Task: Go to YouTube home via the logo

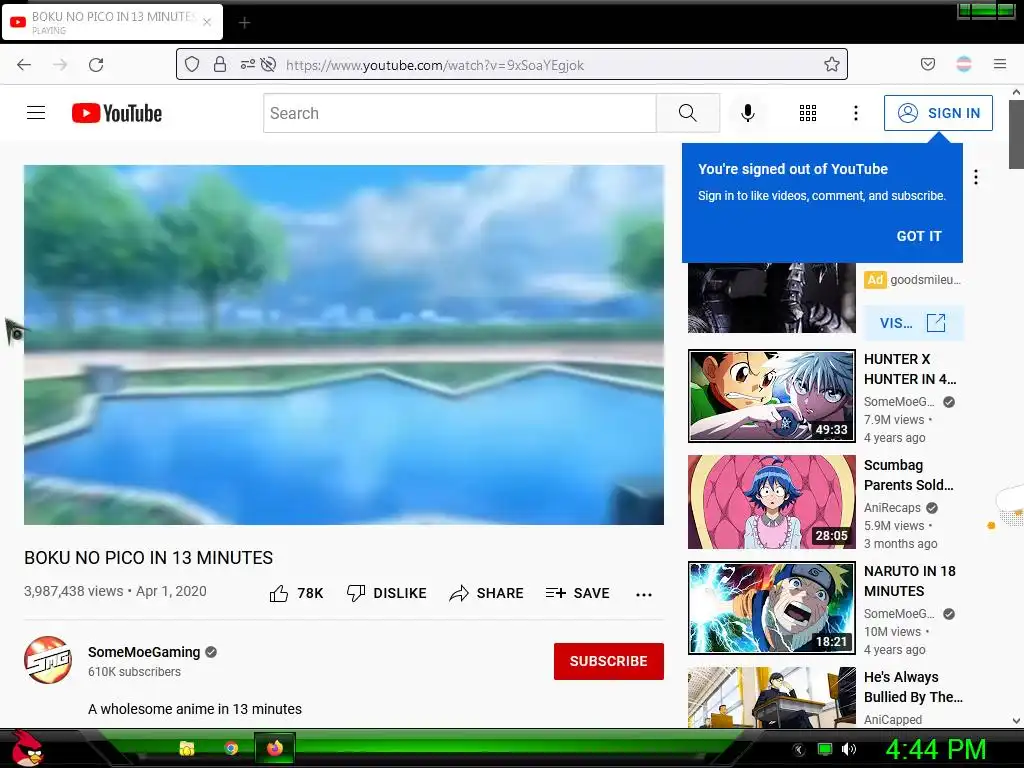Action: [117, 113]
